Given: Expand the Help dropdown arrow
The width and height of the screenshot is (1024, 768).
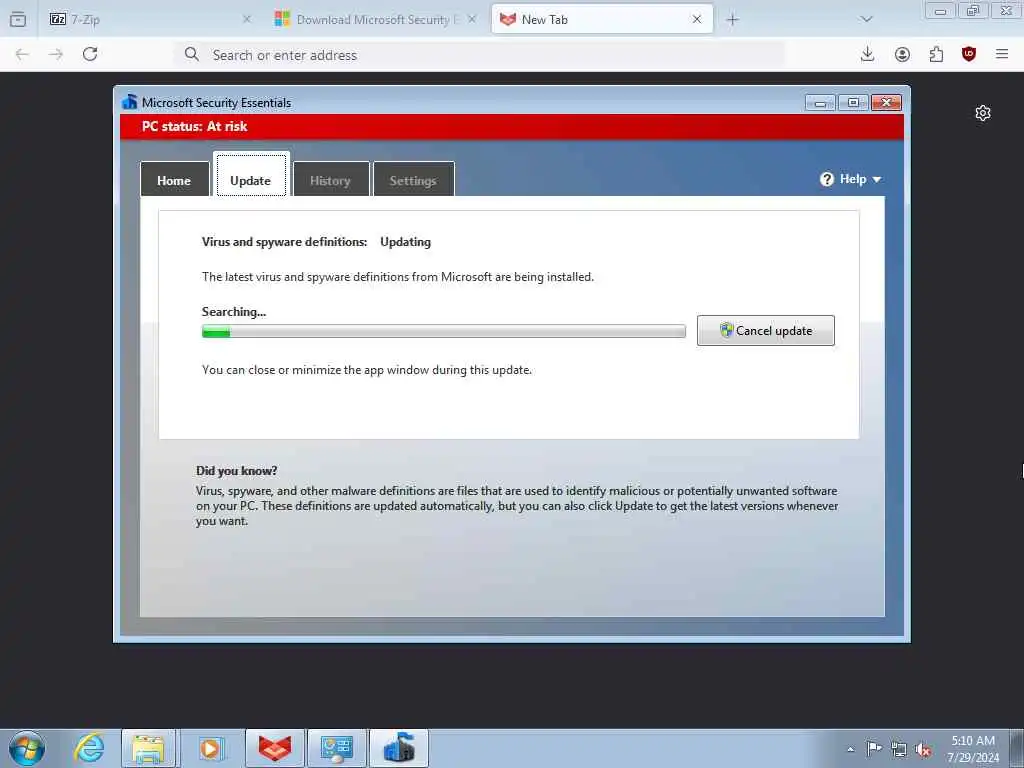Looking at the screenshot, I should click(x=876, y=180).
